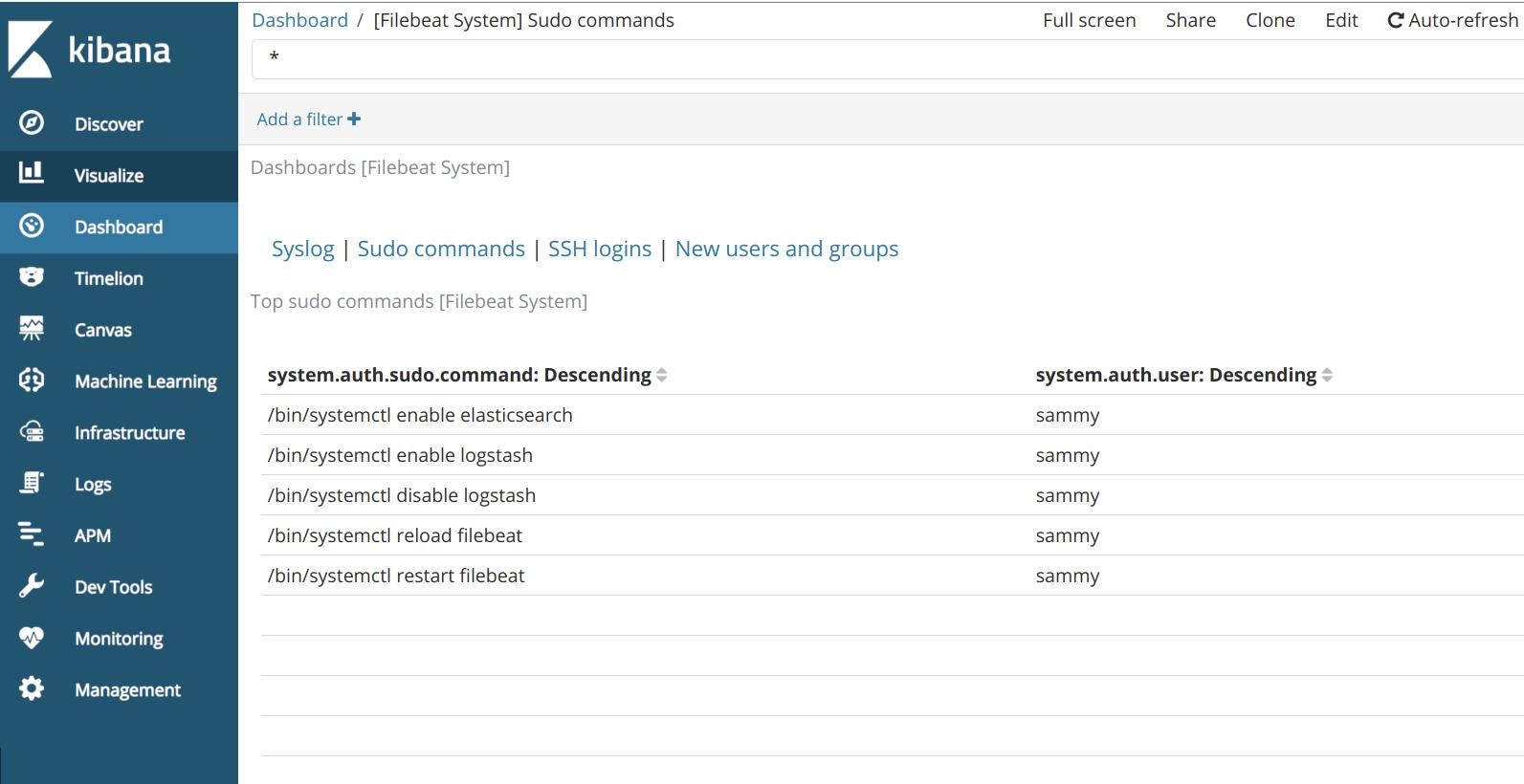Viewport: 1524px width, 784px height.
Task: Click the Kibana logo icon
Action: tap(30, 50)
